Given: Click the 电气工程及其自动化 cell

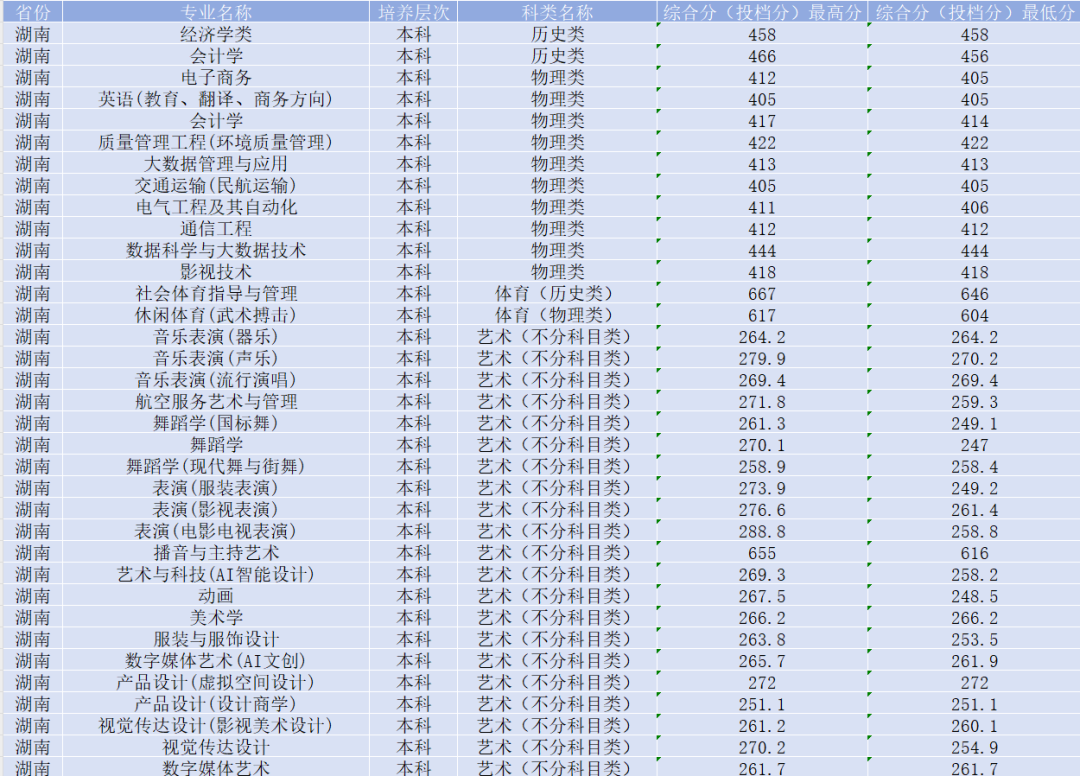Looking at the screenshot, I should click(x=216, y=207).
